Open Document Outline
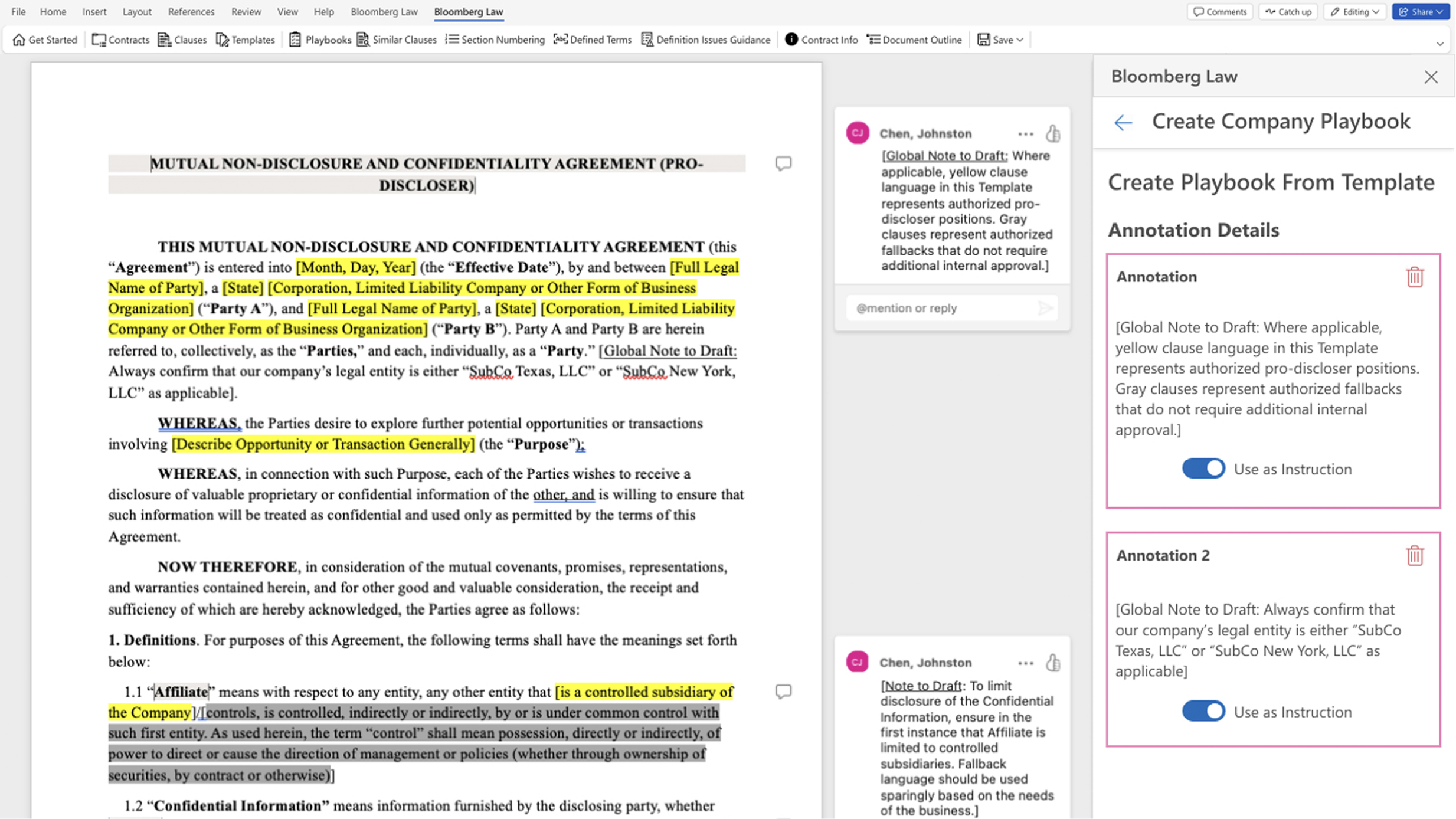The height and width of the screenshot is (819, 1456). (914, 40)
